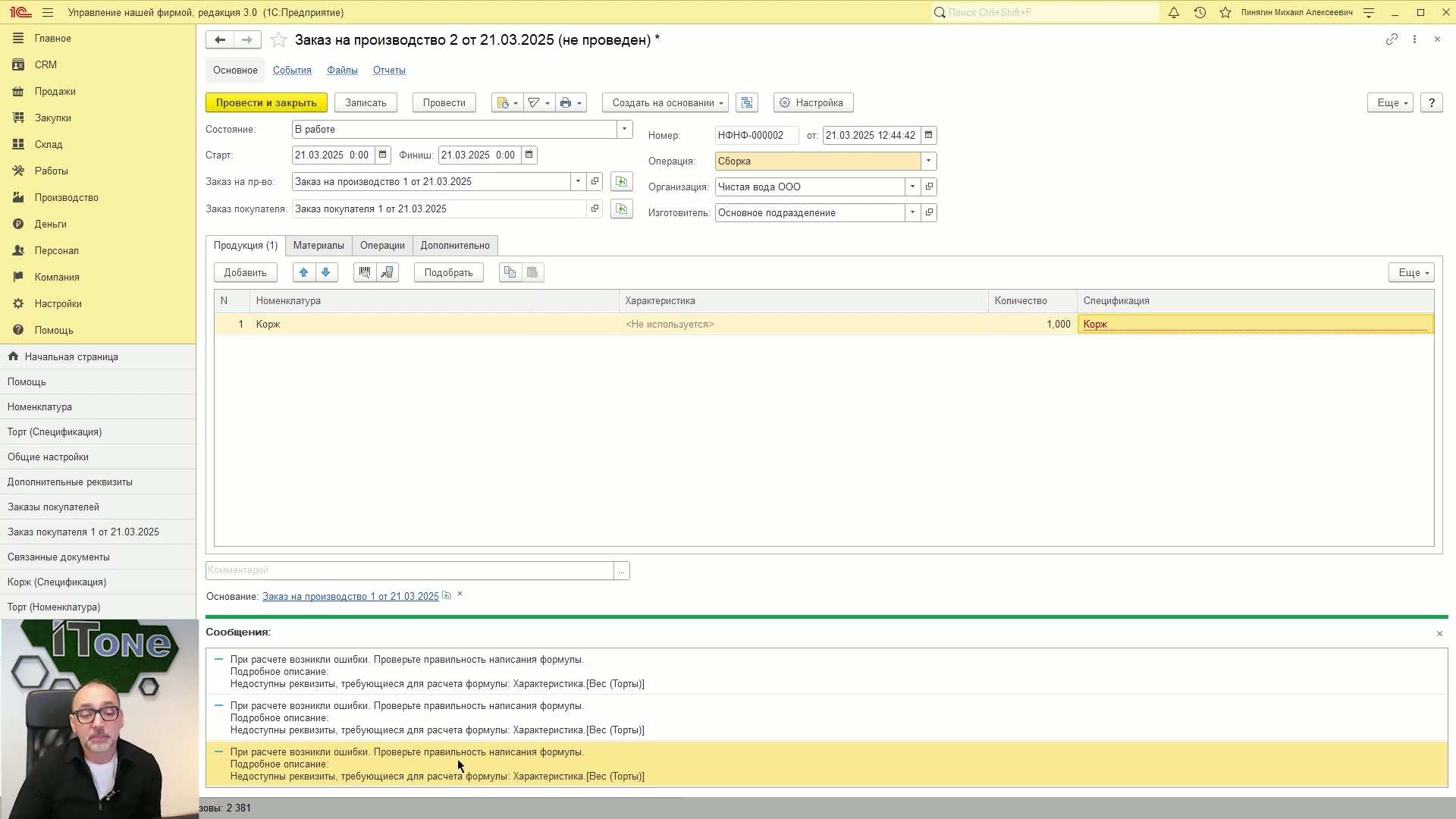Expand the Изготовитель dropdown arrow
1456x819 pixels.
pos(913,212)
